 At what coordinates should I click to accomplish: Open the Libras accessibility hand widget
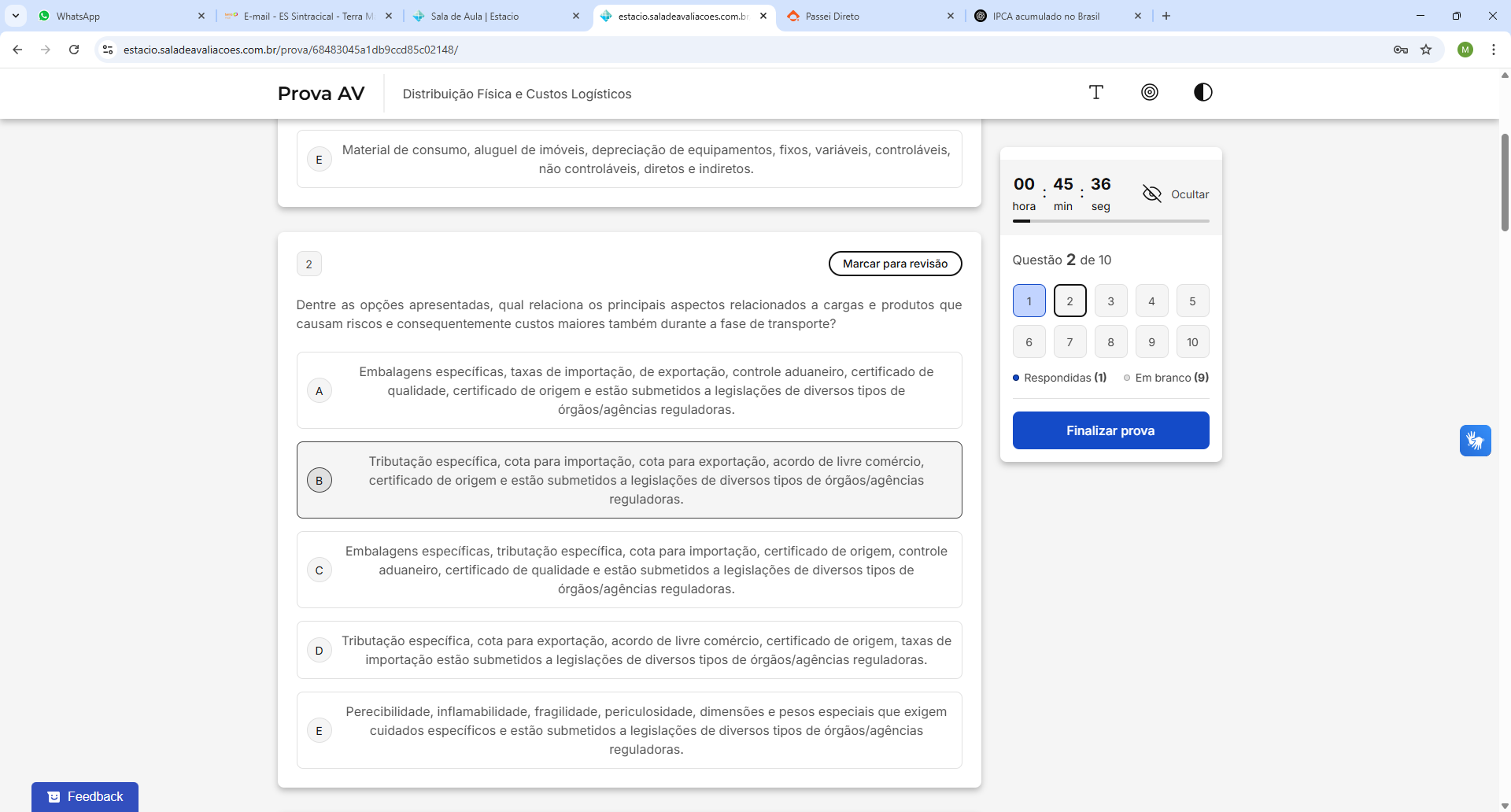1475,441
